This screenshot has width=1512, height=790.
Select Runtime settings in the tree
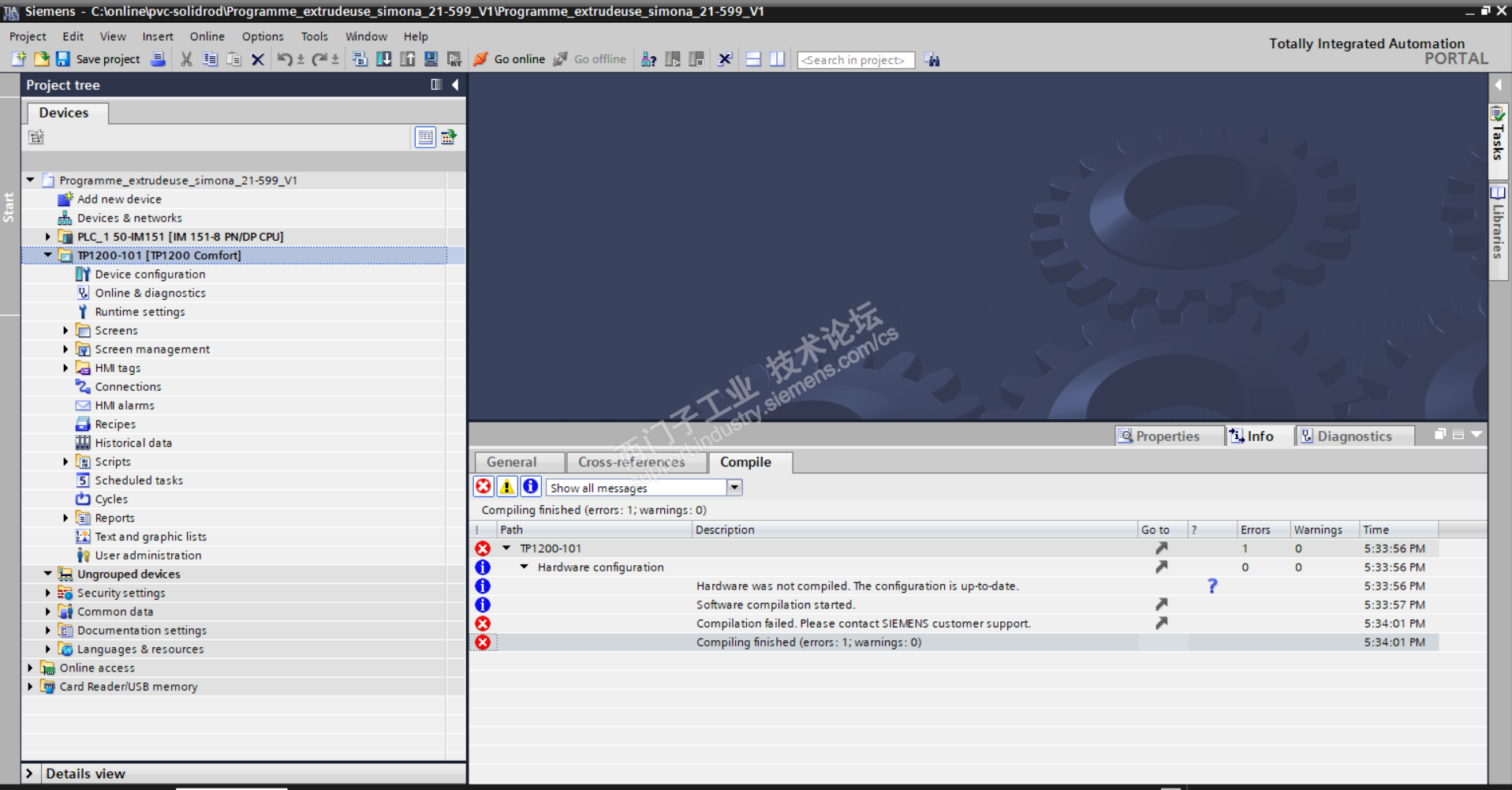pyautogui.click(x=140, y=312)
